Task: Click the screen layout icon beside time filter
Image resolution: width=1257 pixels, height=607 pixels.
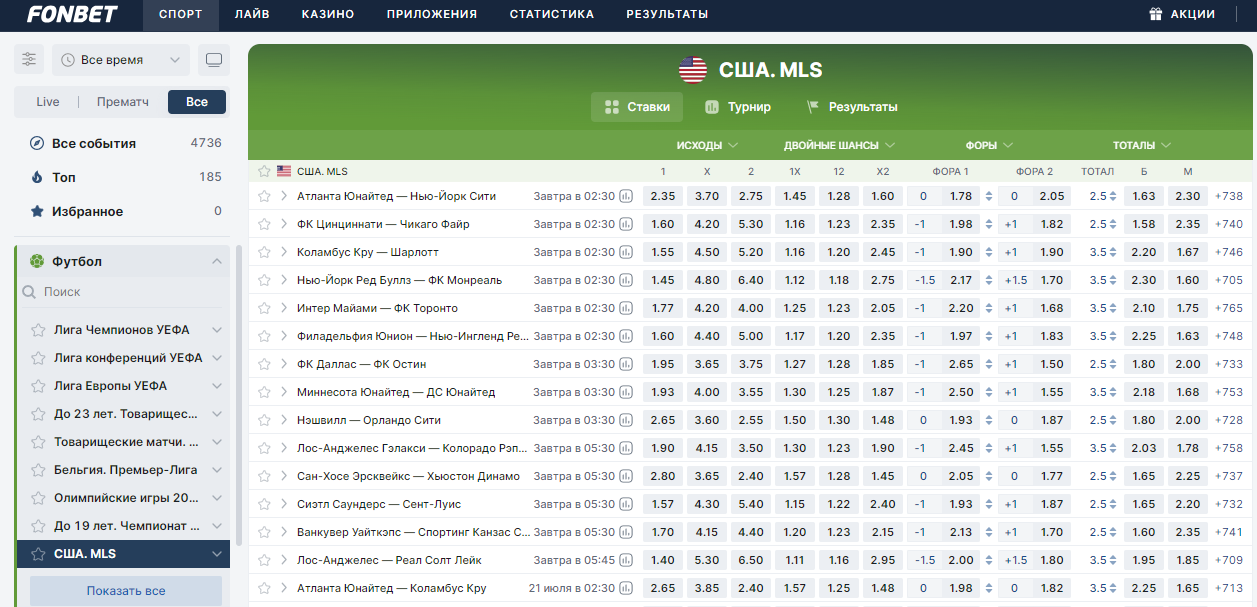Action: [213, 60]
